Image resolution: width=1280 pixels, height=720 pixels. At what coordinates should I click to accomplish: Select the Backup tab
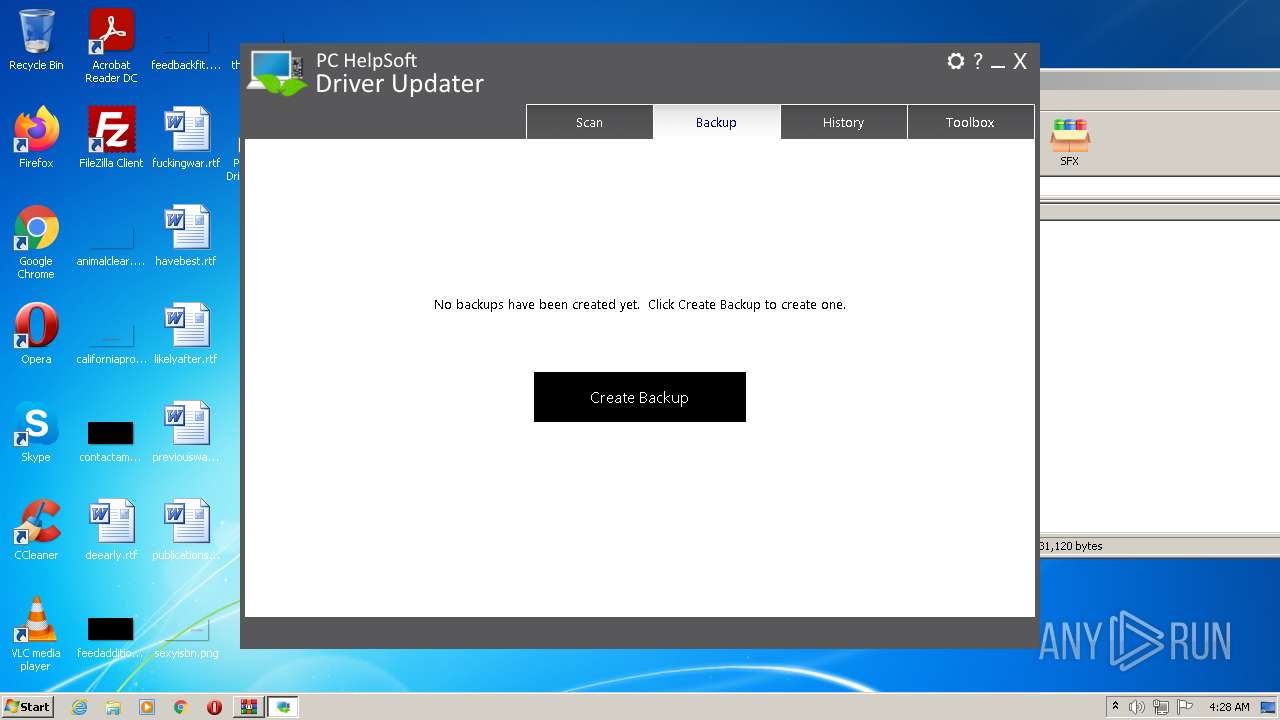(716, 122)
